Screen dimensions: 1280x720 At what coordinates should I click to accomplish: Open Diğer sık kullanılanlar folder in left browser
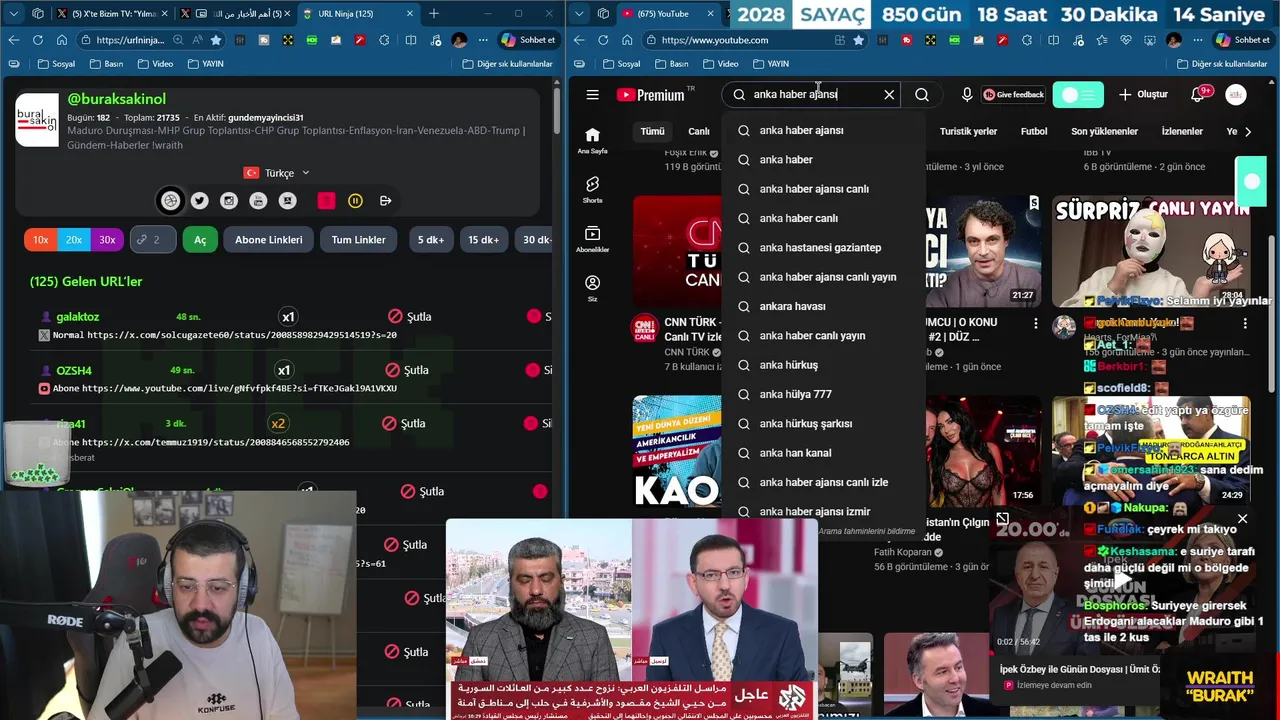pyautogui.click(x=507, y=64)
